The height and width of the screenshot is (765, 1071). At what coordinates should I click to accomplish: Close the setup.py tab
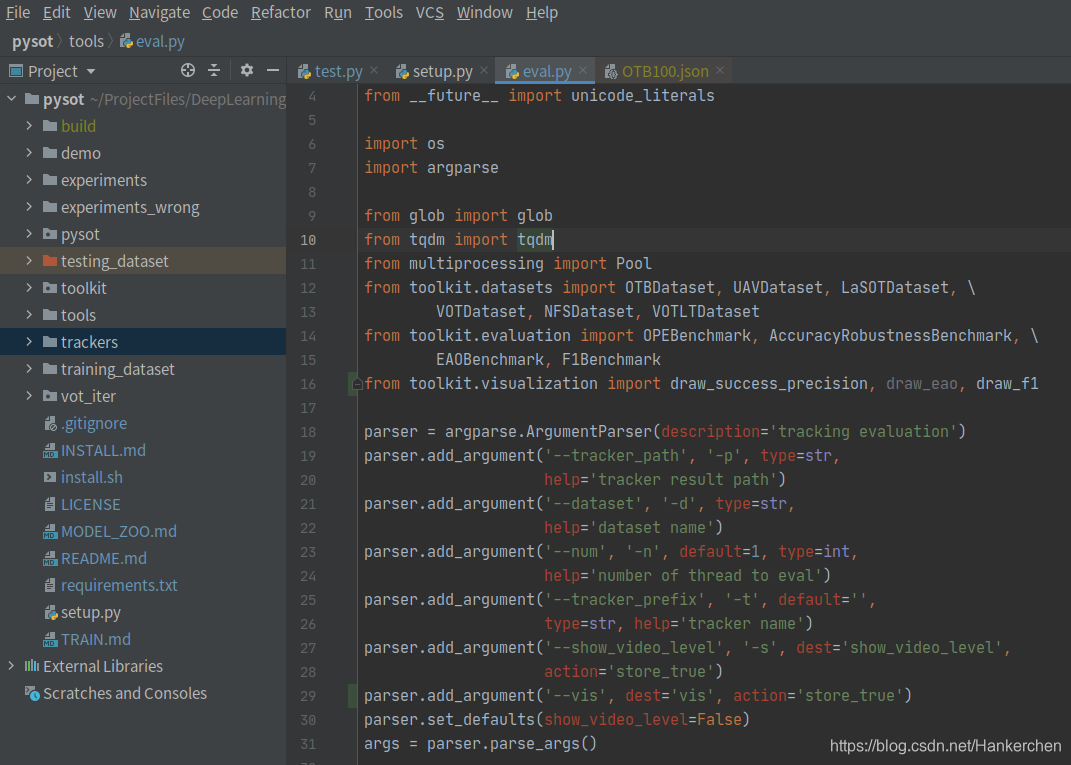click(x=484, y=70)
